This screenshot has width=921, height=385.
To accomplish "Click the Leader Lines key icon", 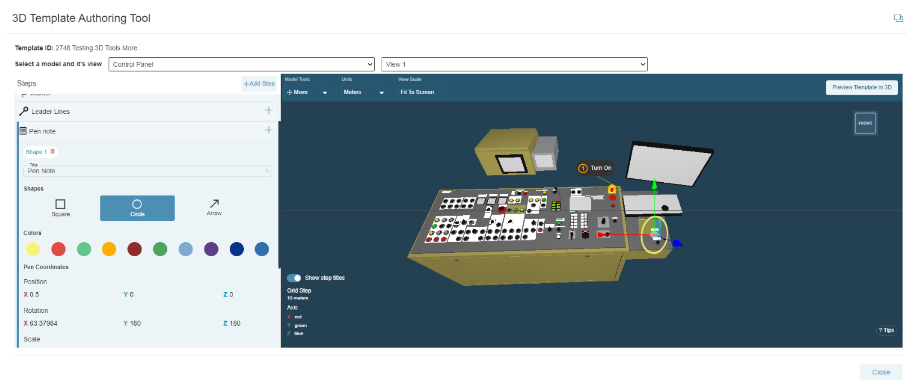I will click(x=23, y=111).
